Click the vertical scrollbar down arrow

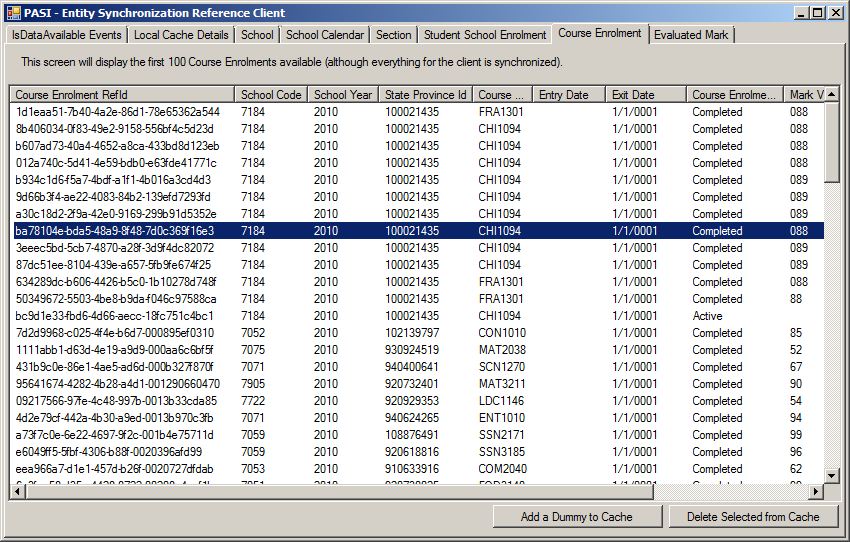coord(831,475)
